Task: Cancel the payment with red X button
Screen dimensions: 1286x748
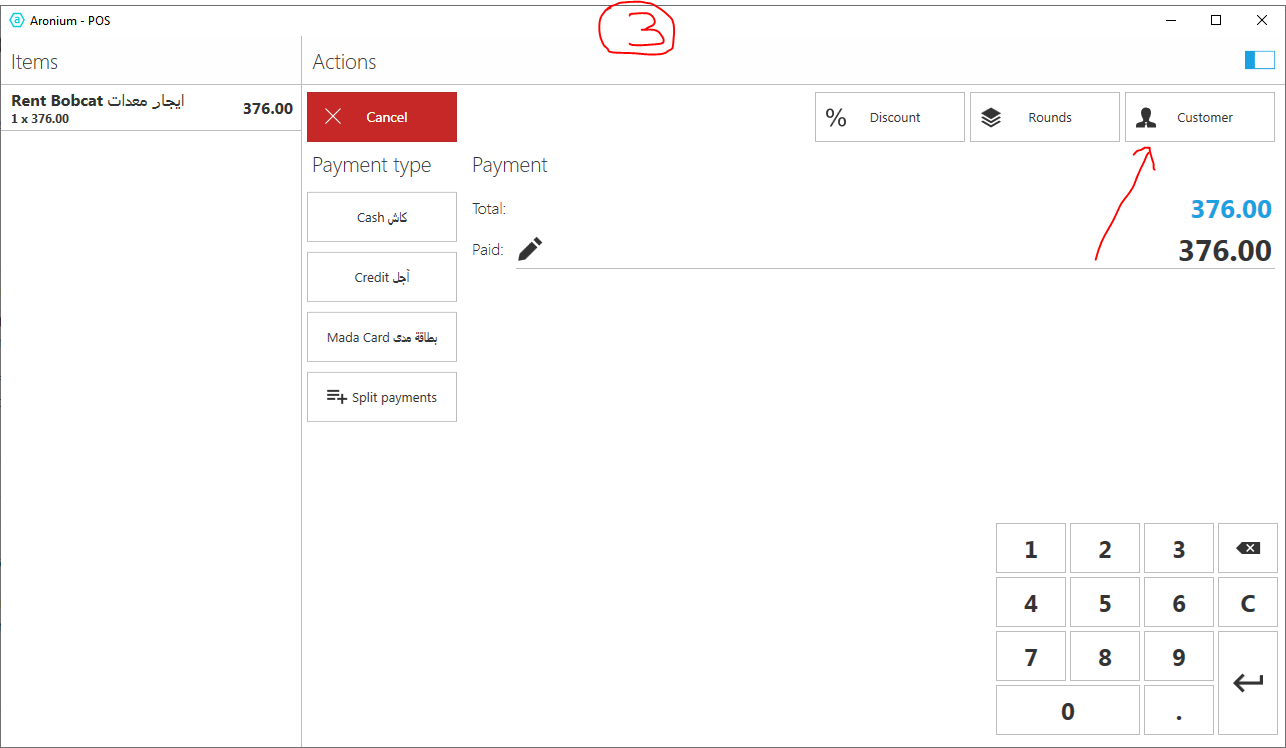Action: (381, 117)
